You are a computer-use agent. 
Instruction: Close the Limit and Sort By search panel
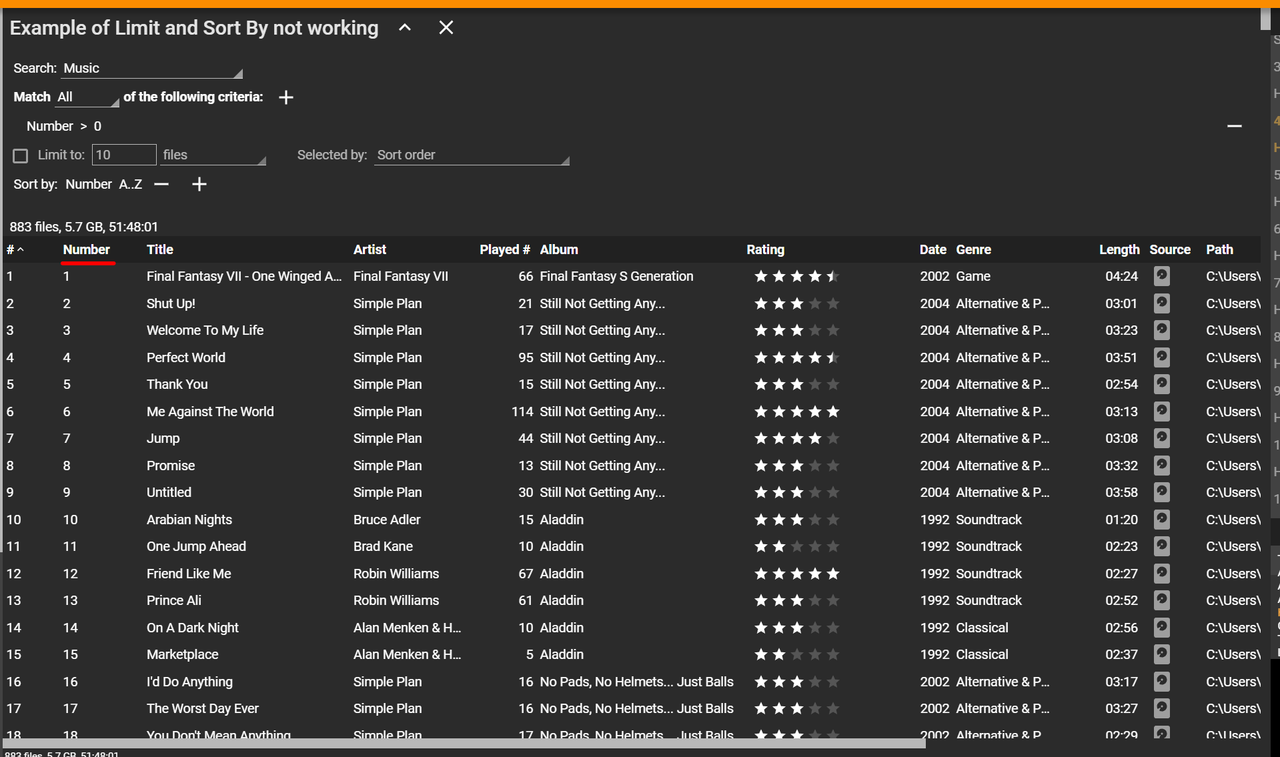point(446,28)
